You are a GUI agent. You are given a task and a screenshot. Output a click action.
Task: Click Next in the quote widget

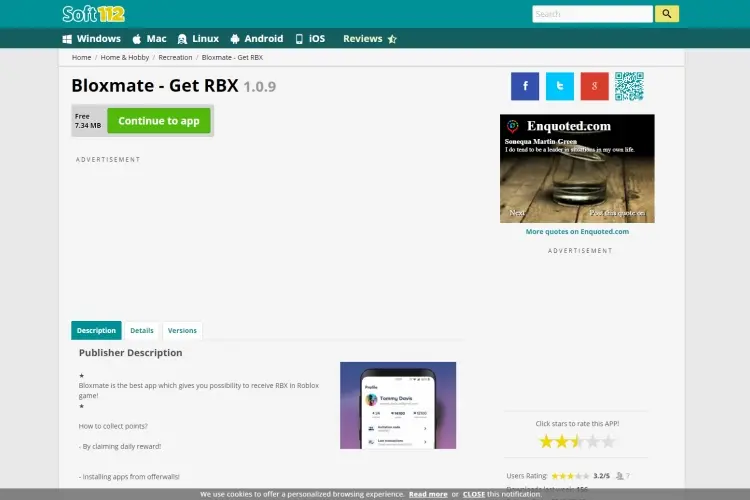pos(517,213)
